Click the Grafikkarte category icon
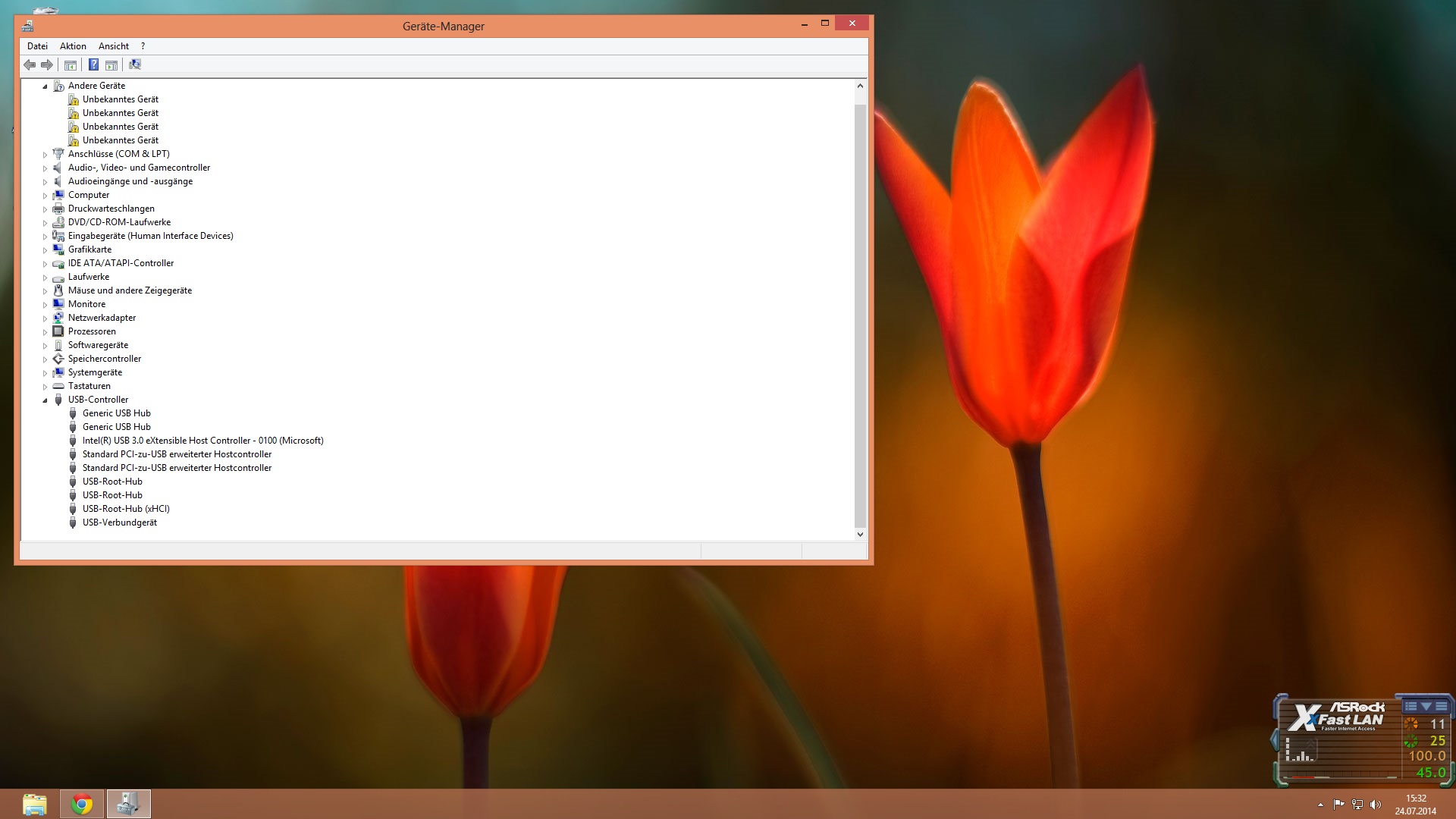 pyautogui.click(x=58, y=249)
